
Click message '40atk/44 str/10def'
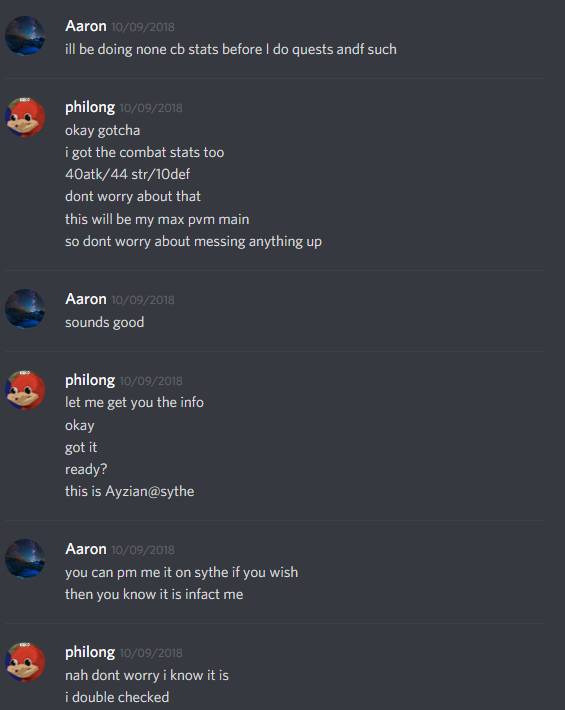pos(128,174)
